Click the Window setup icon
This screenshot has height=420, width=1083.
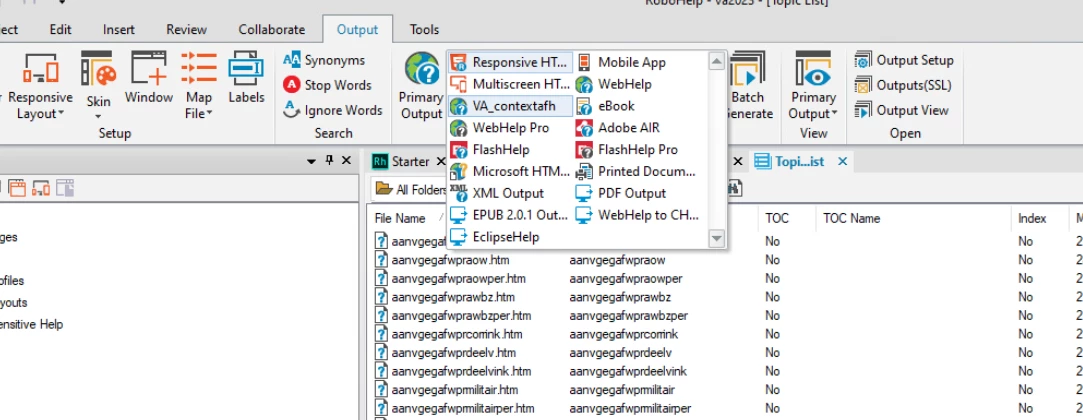tap(148, 78)
